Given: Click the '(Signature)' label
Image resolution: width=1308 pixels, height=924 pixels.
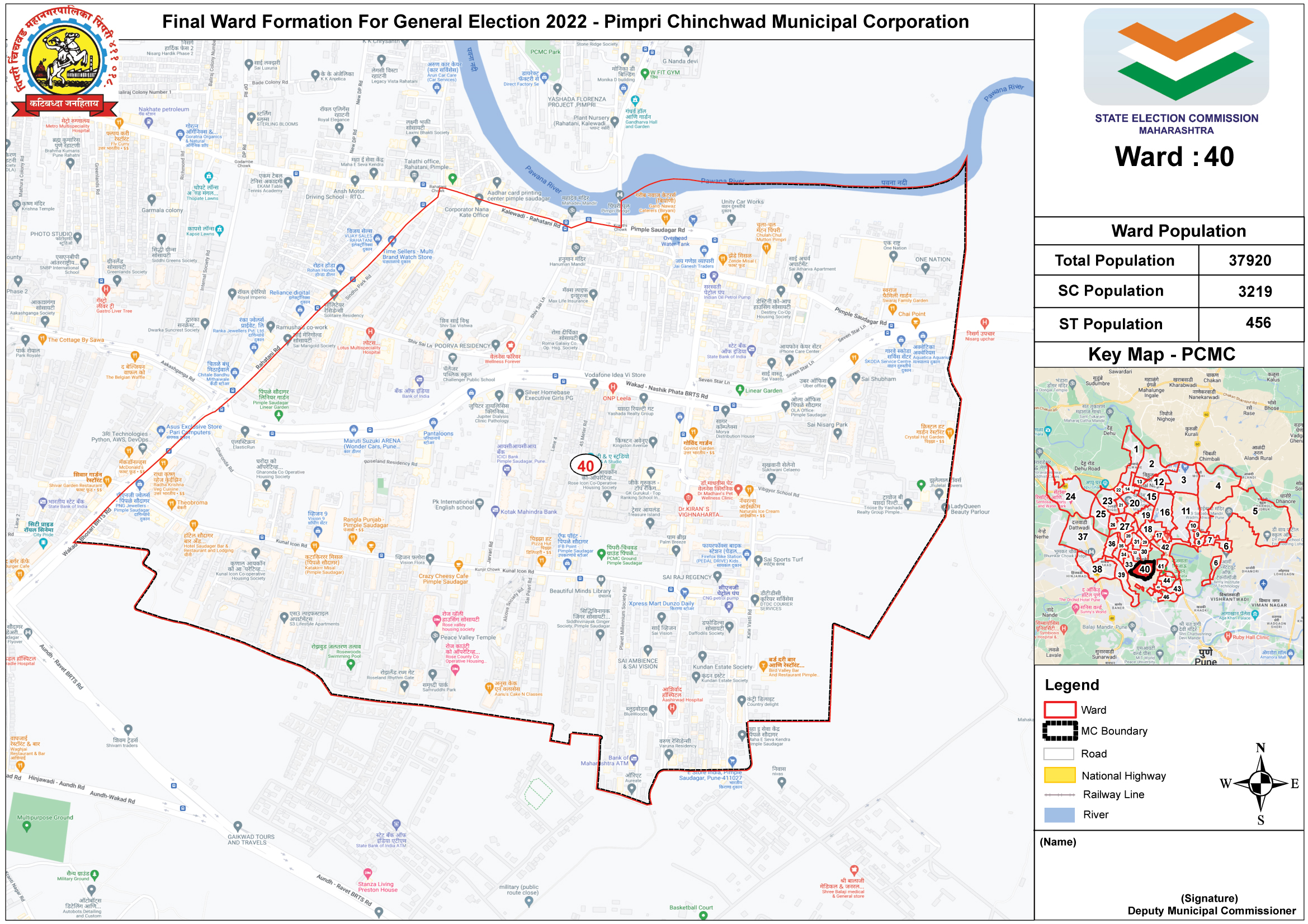Looking at the screenshot, I should point(1209,898).
